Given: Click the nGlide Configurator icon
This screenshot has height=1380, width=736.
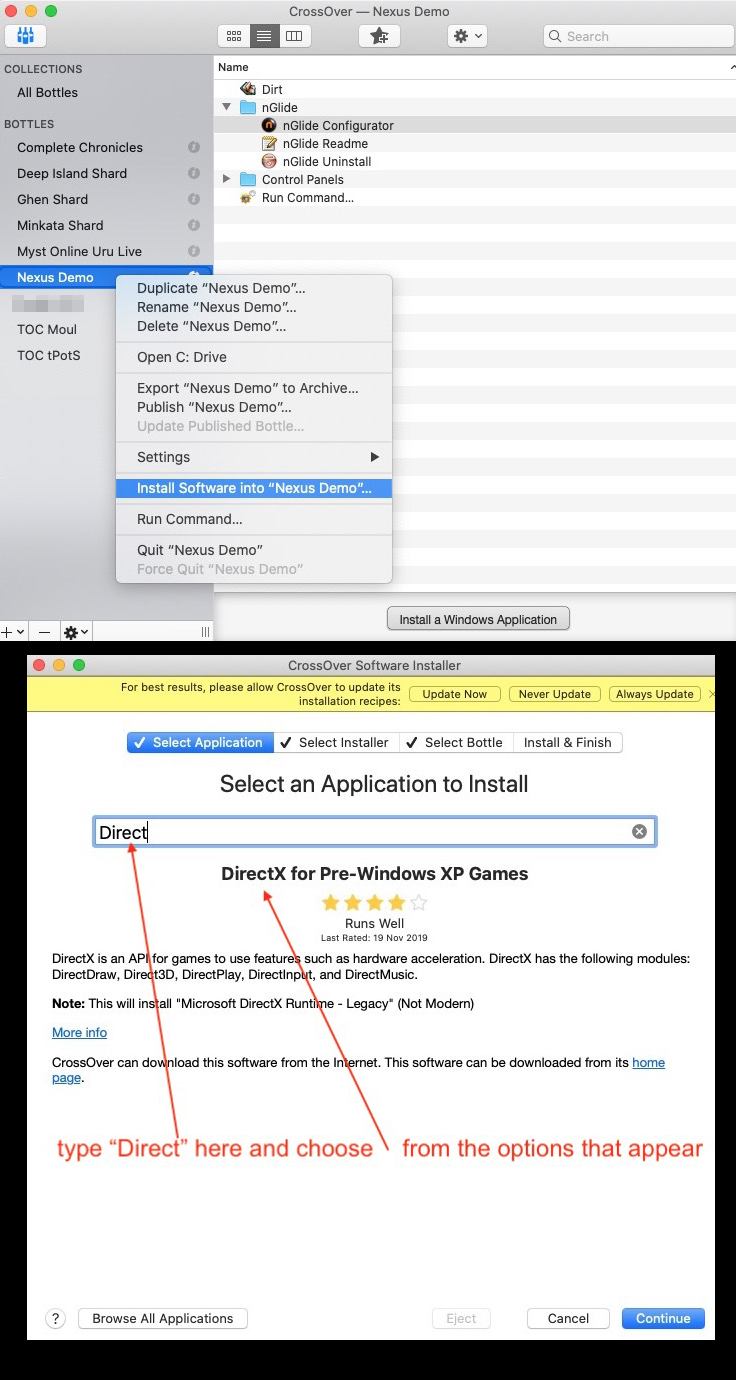Looking at the screenshot, I should (269, 125).
